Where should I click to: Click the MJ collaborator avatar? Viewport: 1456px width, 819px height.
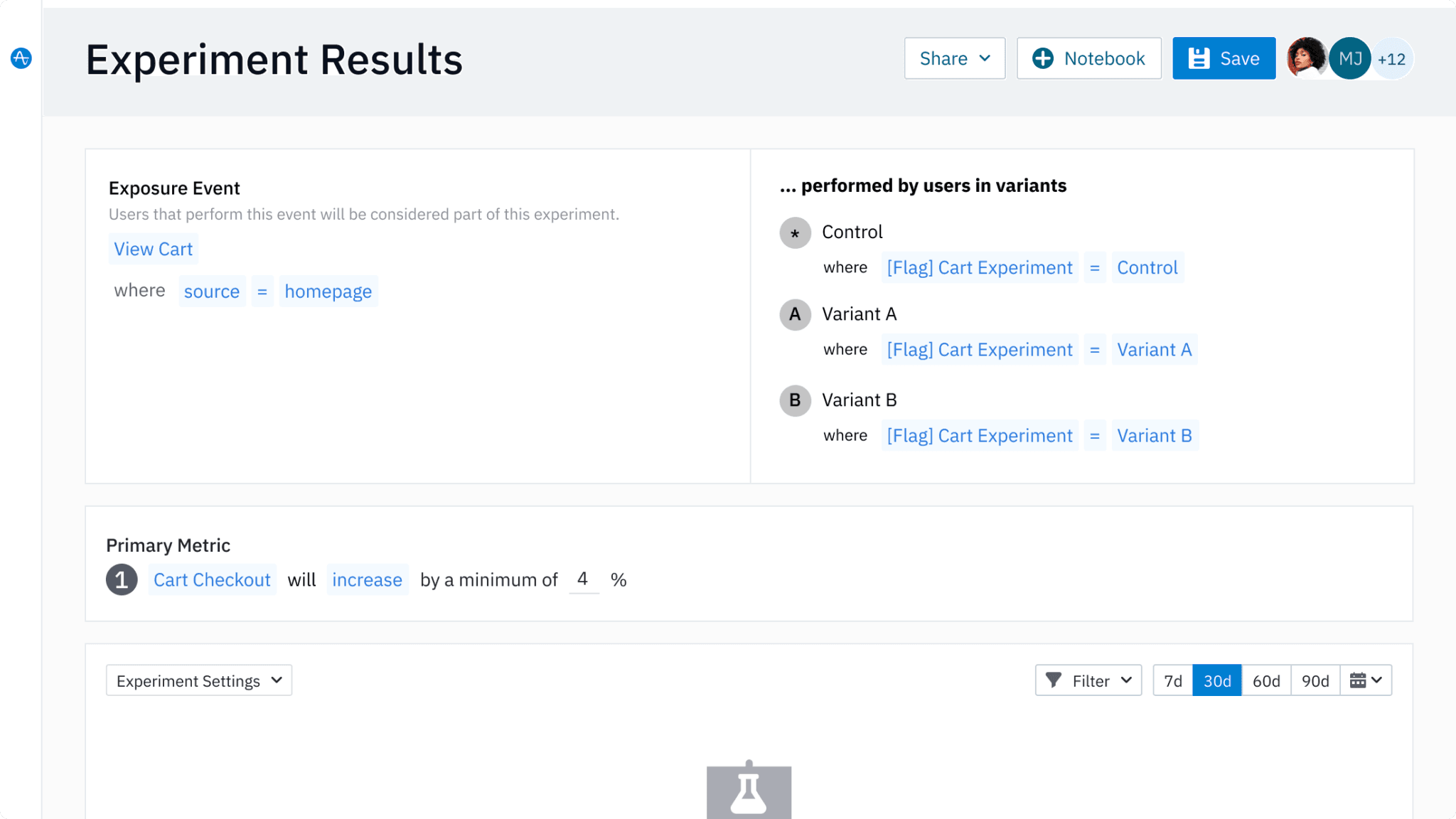[x=1350, y=58]
